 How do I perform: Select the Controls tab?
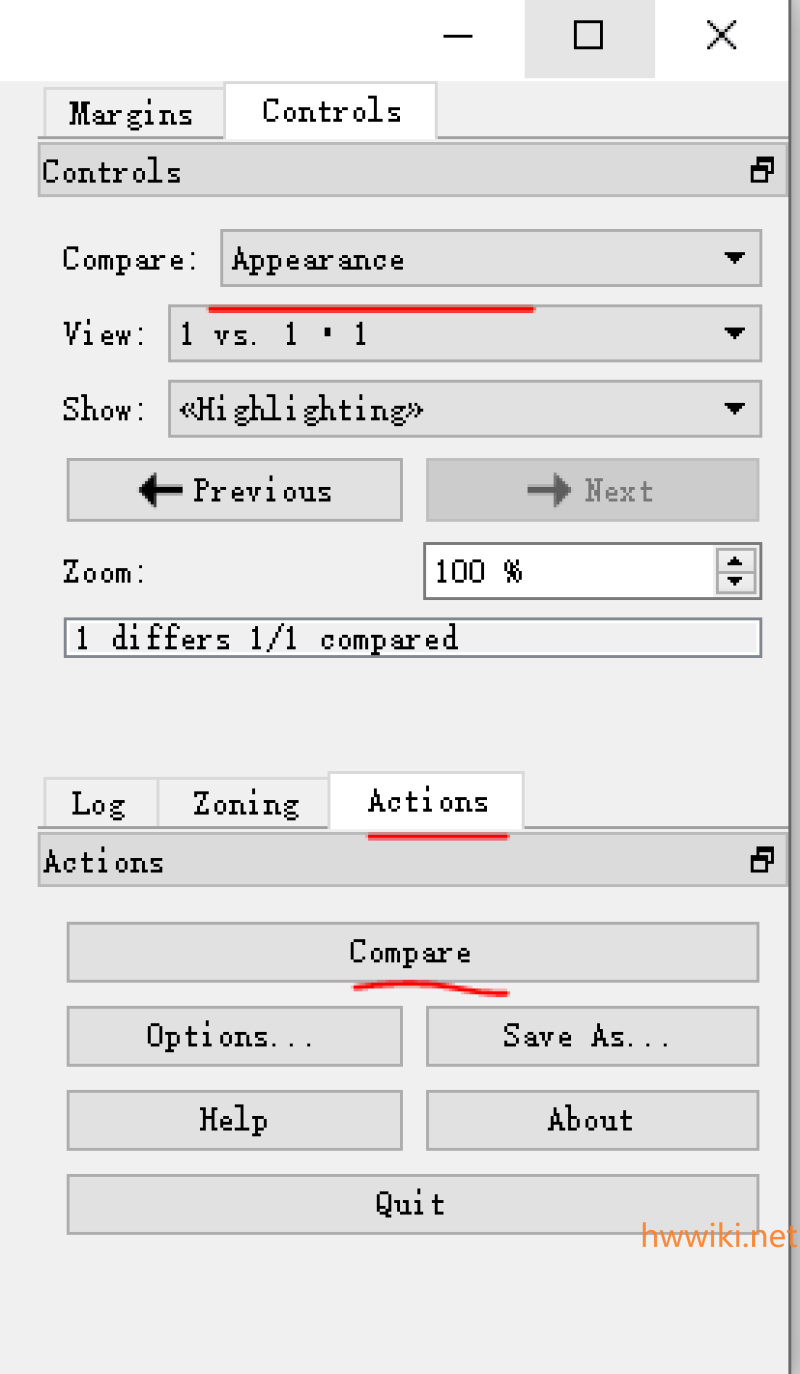331,111
